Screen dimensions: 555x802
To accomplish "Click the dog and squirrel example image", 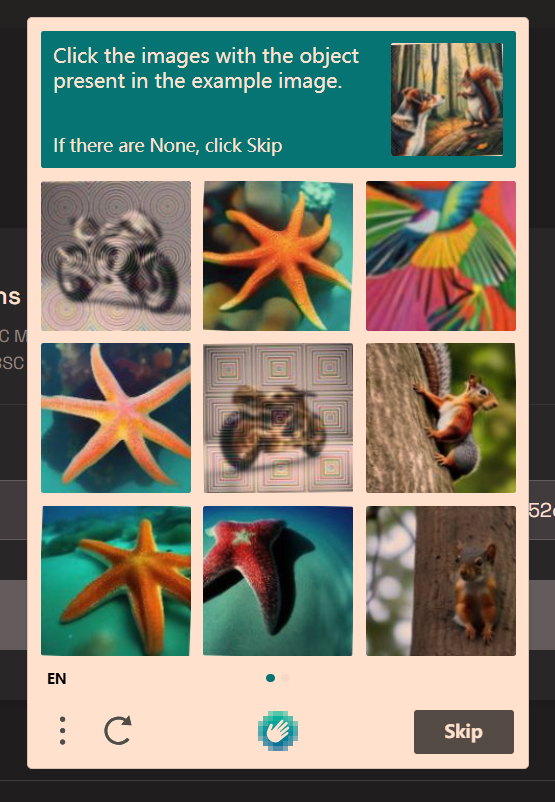I will click(447, 99).
